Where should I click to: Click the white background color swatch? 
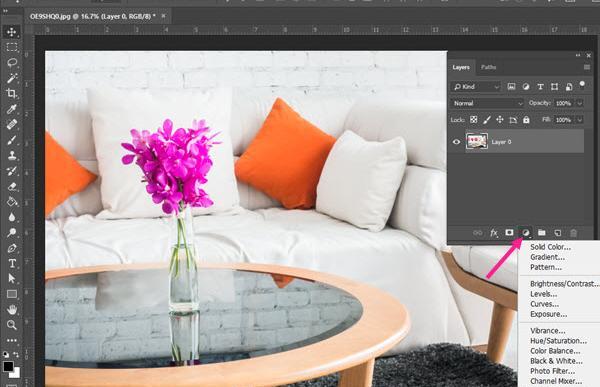pyautogui.click(x=16, y=374)
